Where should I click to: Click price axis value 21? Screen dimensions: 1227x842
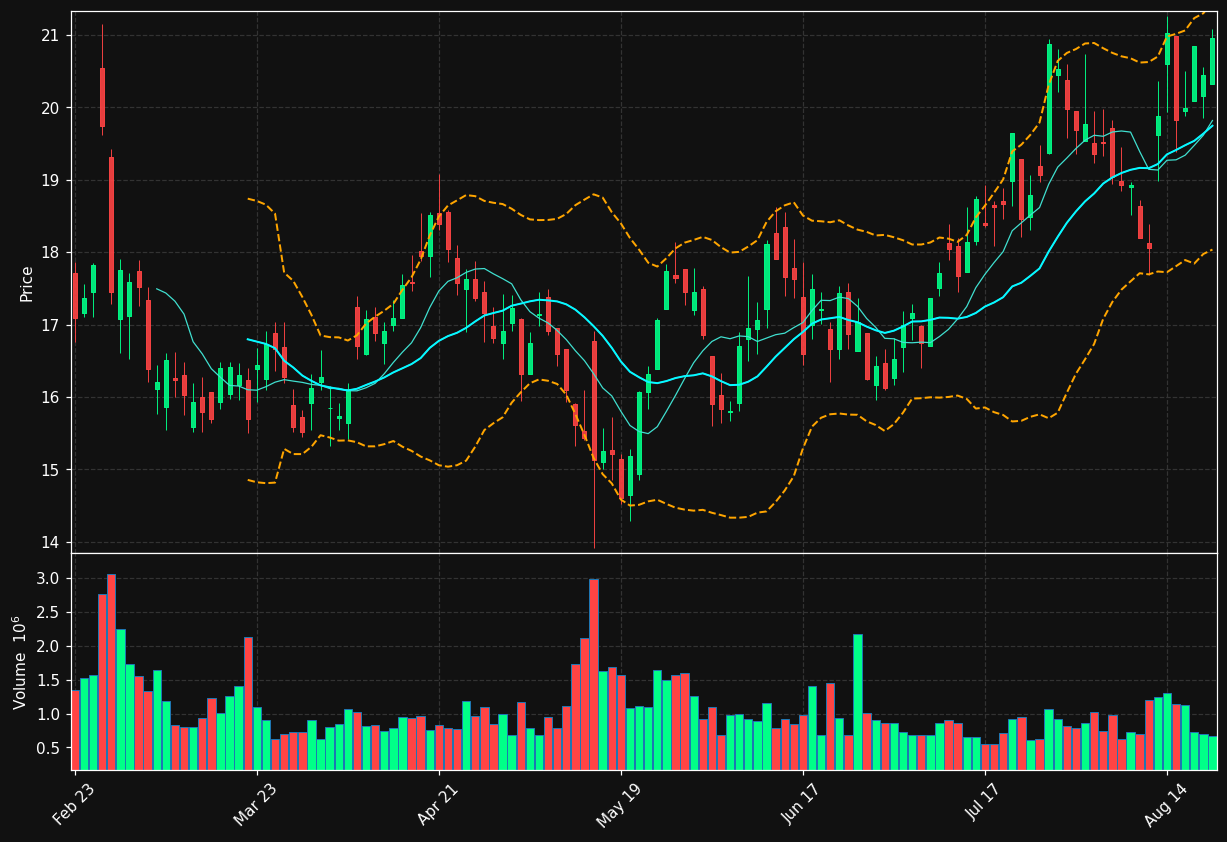click(51, 36)
